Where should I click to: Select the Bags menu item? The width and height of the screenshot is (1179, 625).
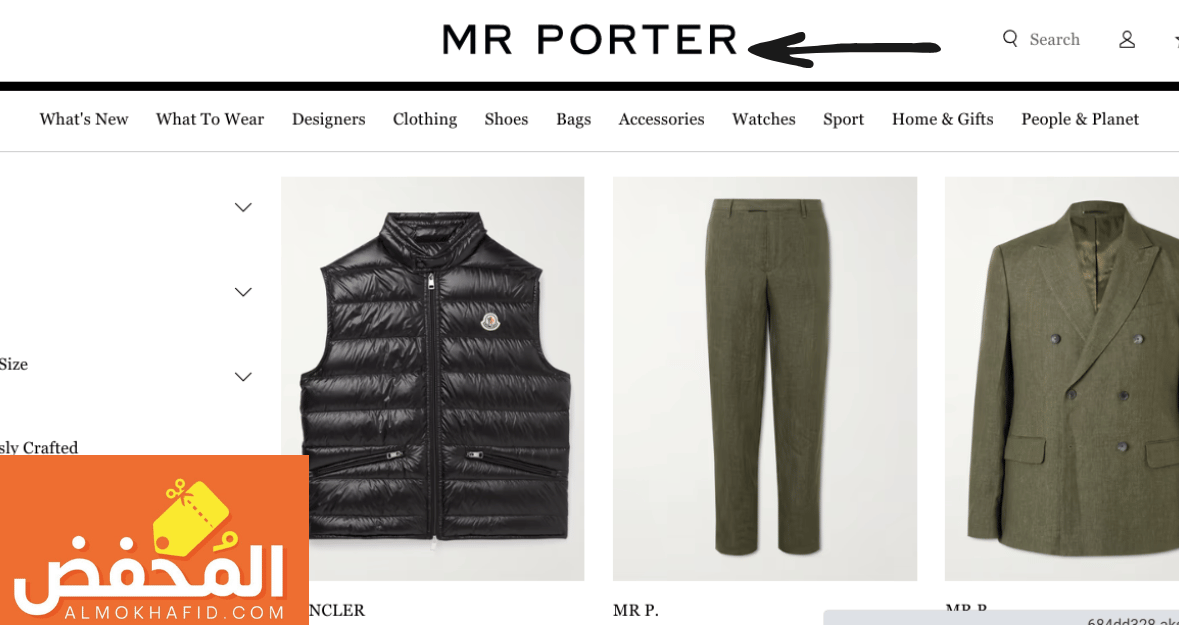click(574, 119)
